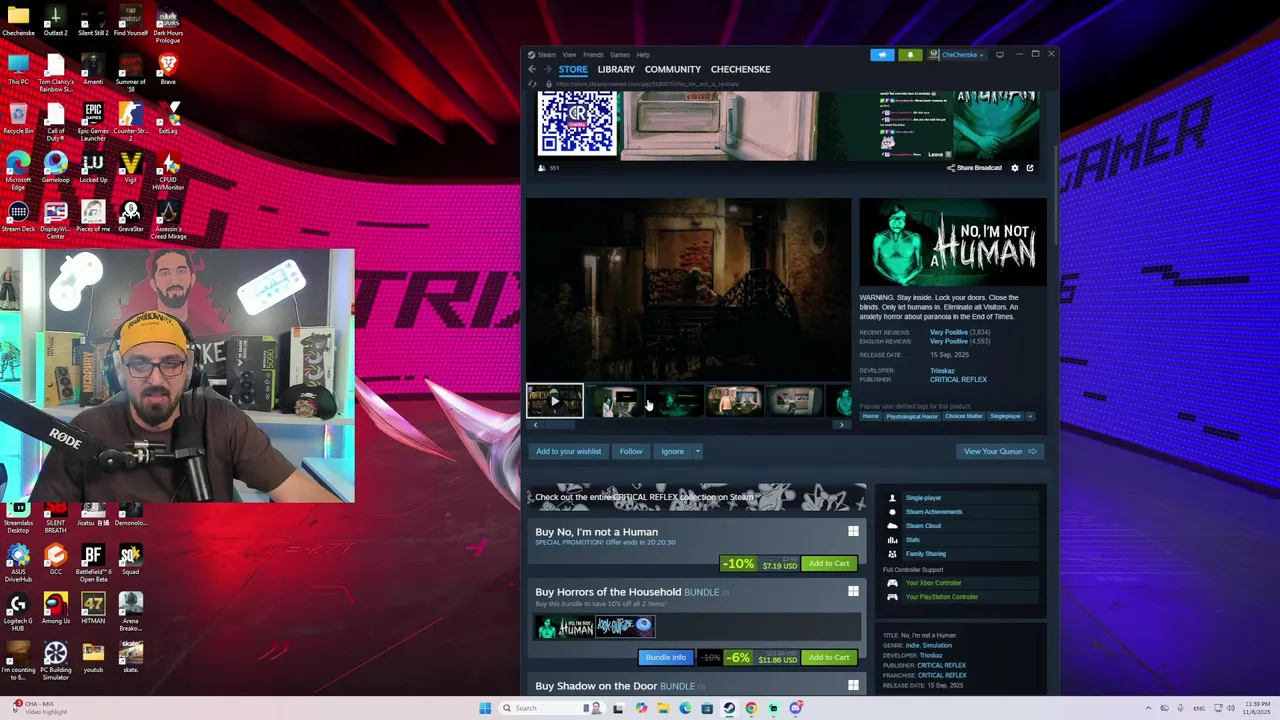Pop out the broadcast in new window
Viewport: 1280px width, 720px height.
(x=1030, y=168)
